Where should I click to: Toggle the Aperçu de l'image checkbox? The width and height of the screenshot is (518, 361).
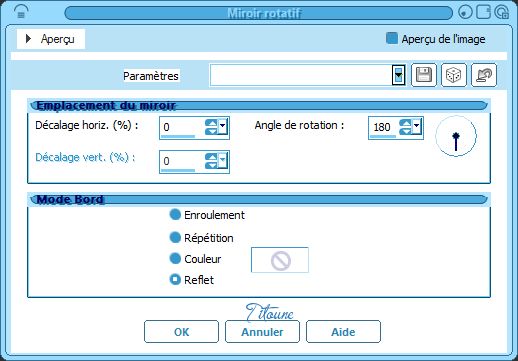[x=392, y=38]
